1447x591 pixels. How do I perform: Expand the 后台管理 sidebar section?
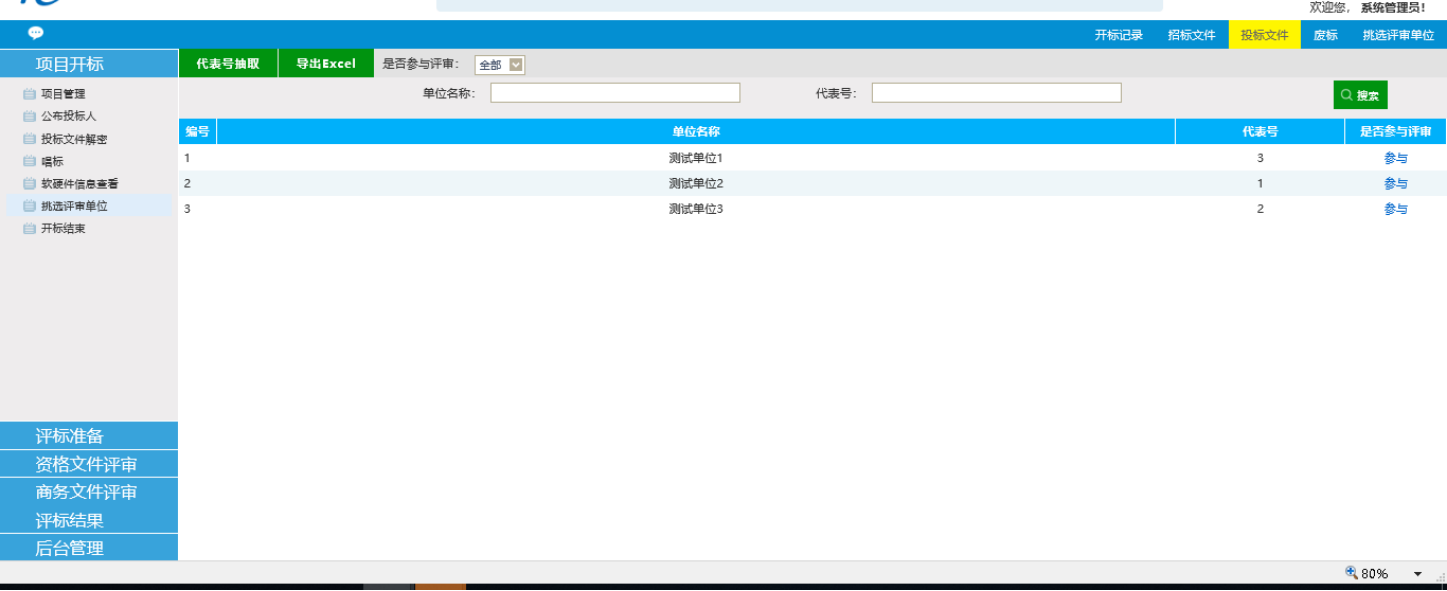tap(89, 548)
